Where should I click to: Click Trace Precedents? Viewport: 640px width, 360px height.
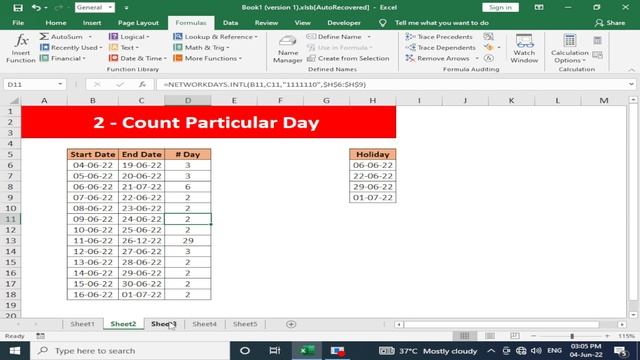click(x=439, y=37)
